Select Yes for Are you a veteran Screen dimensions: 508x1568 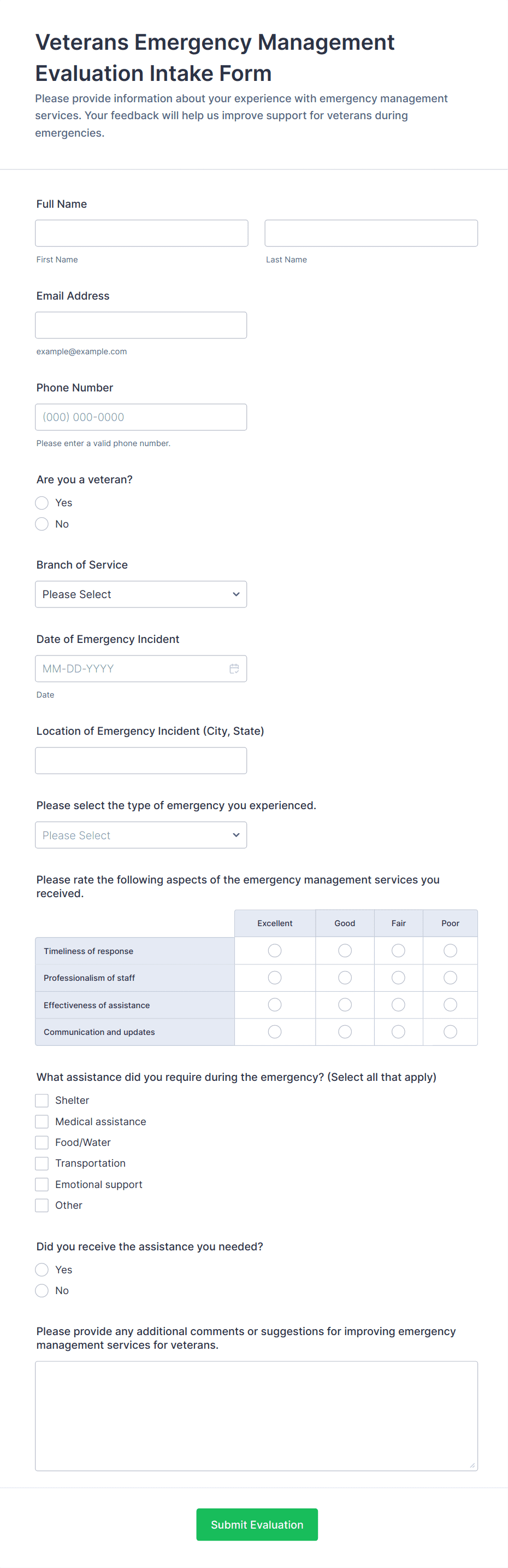click(x=42, y=503)
